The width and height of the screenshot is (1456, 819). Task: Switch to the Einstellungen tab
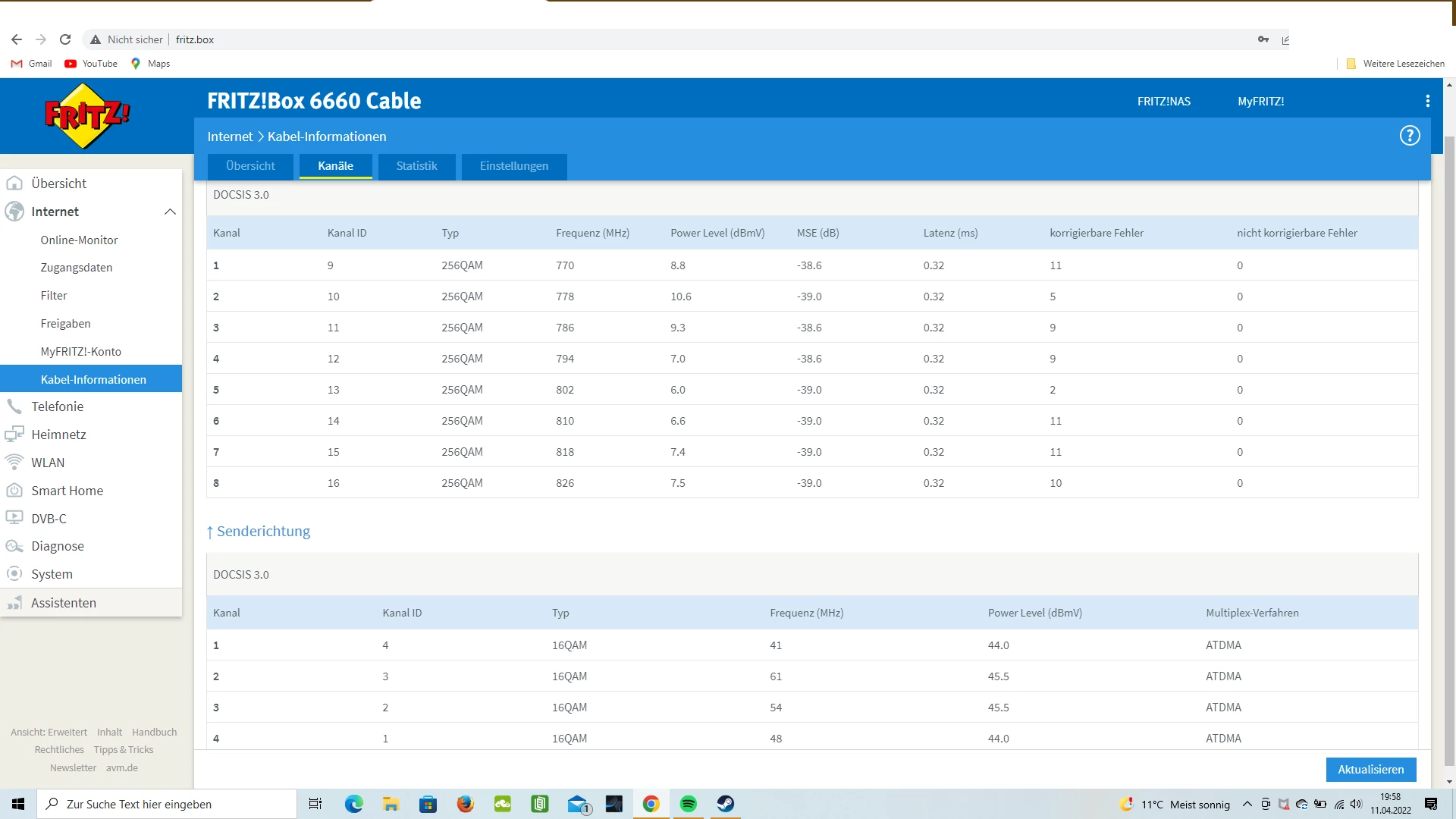513,166
